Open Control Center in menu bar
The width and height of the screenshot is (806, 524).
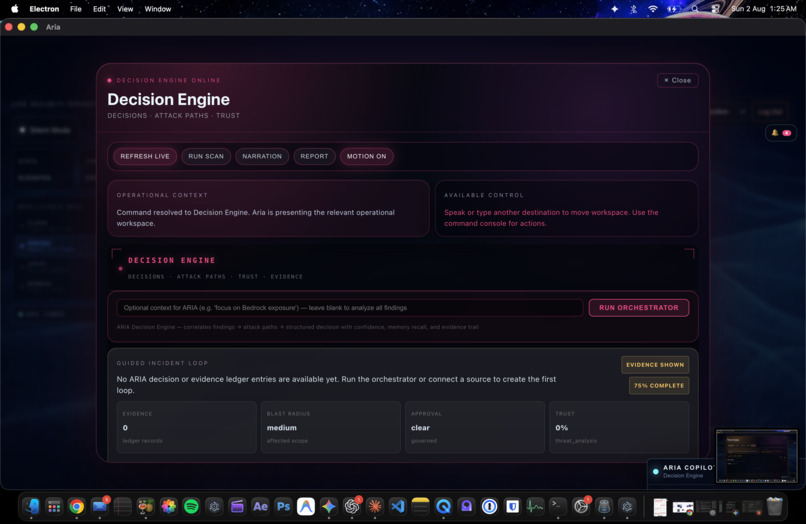click(x=715, y=9)
